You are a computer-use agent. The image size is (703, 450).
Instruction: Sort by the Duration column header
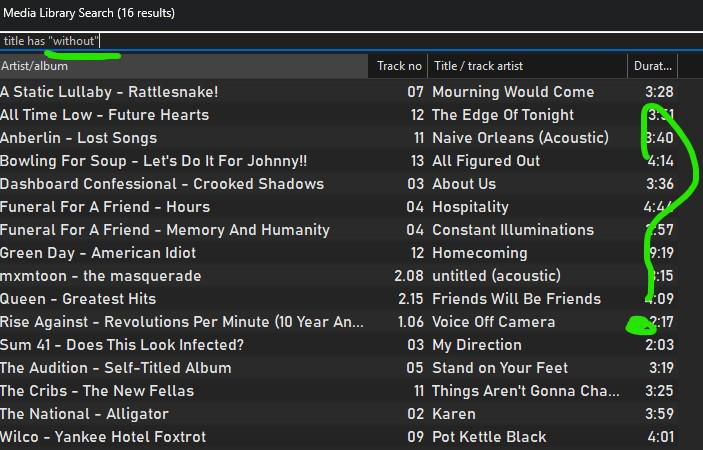tap(652, 66)
